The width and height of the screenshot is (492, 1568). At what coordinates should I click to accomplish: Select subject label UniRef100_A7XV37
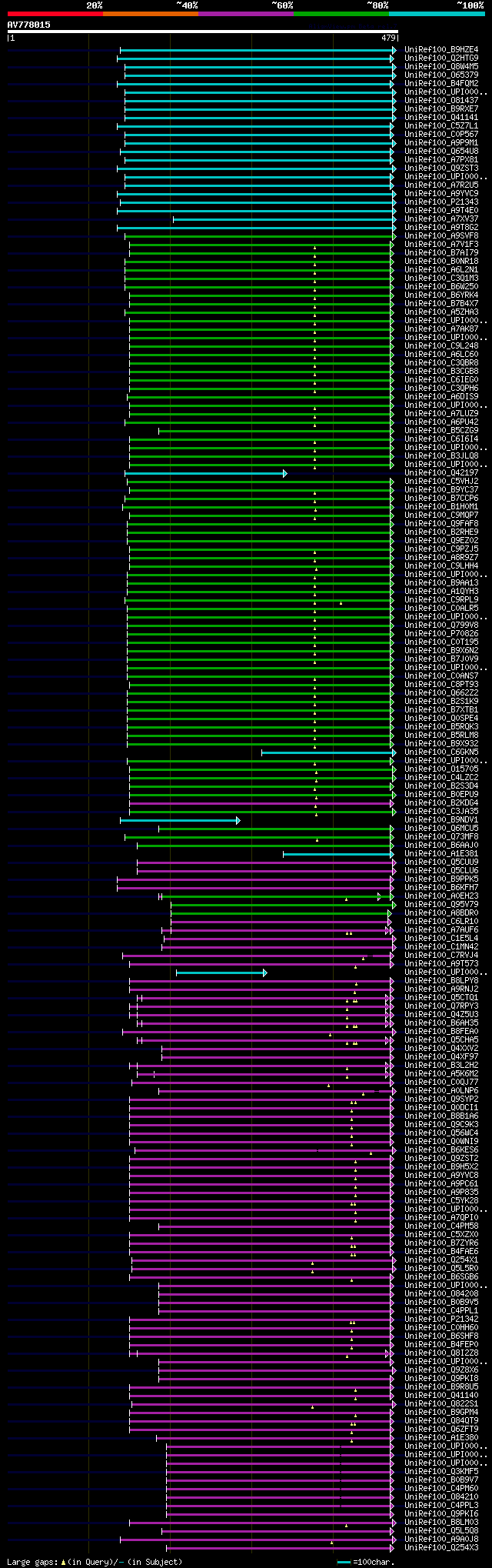[x=441, y=219]
